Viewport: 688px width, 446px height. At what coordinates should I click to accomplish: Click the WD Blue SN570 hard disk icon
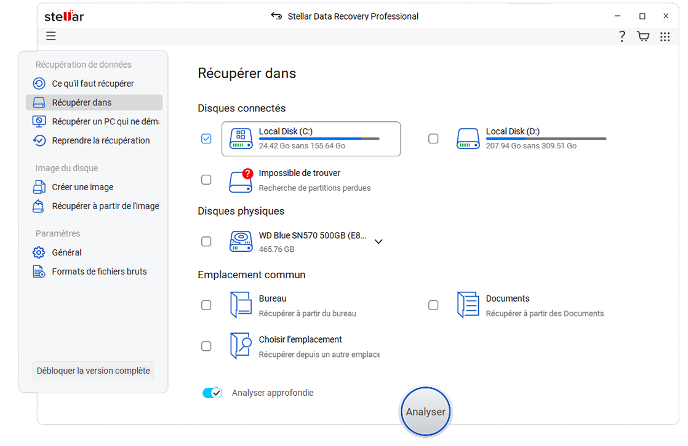[x=241, y=241]
